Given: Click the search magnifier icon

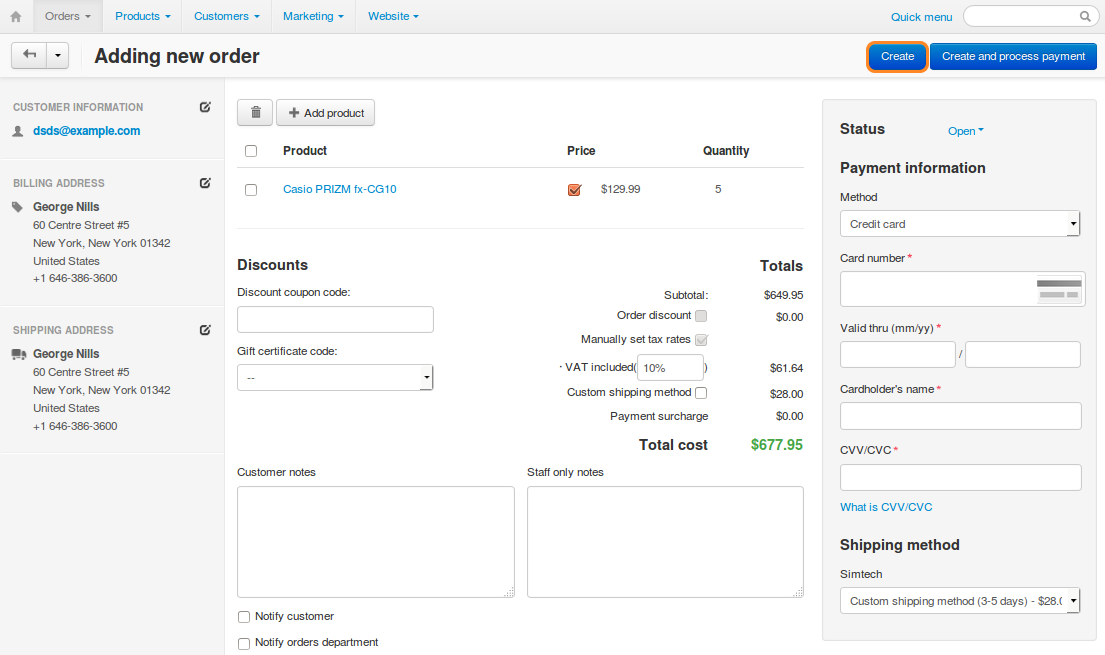Looking at the screenshot, I should click(1085, 16).
